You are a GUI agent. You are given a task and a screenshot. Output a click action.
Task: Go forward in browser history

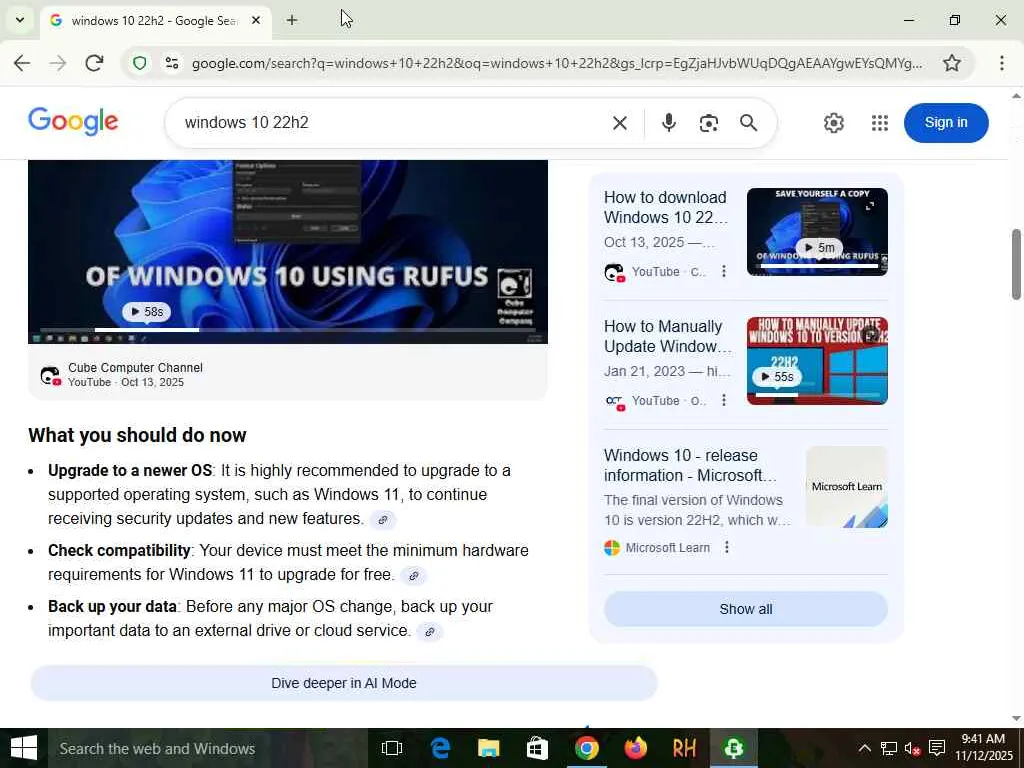click(x=58, y=63)
